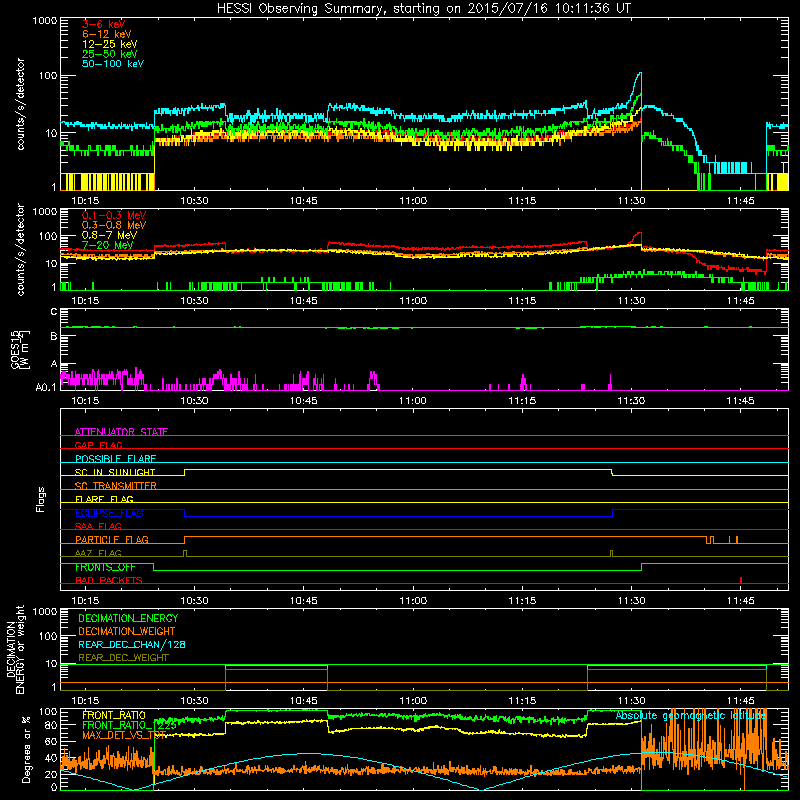
Task: Click the FRONTS_OFF flag label
Action: (x=105, y=567)
